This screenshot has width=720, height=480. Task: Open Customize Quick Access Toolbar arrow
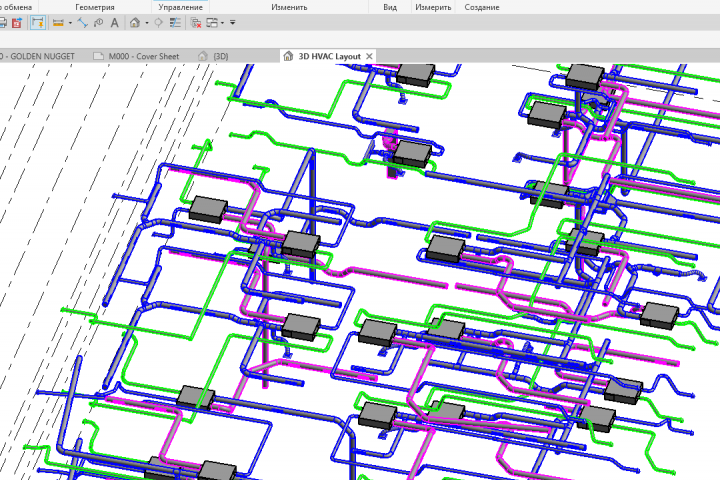233,23
